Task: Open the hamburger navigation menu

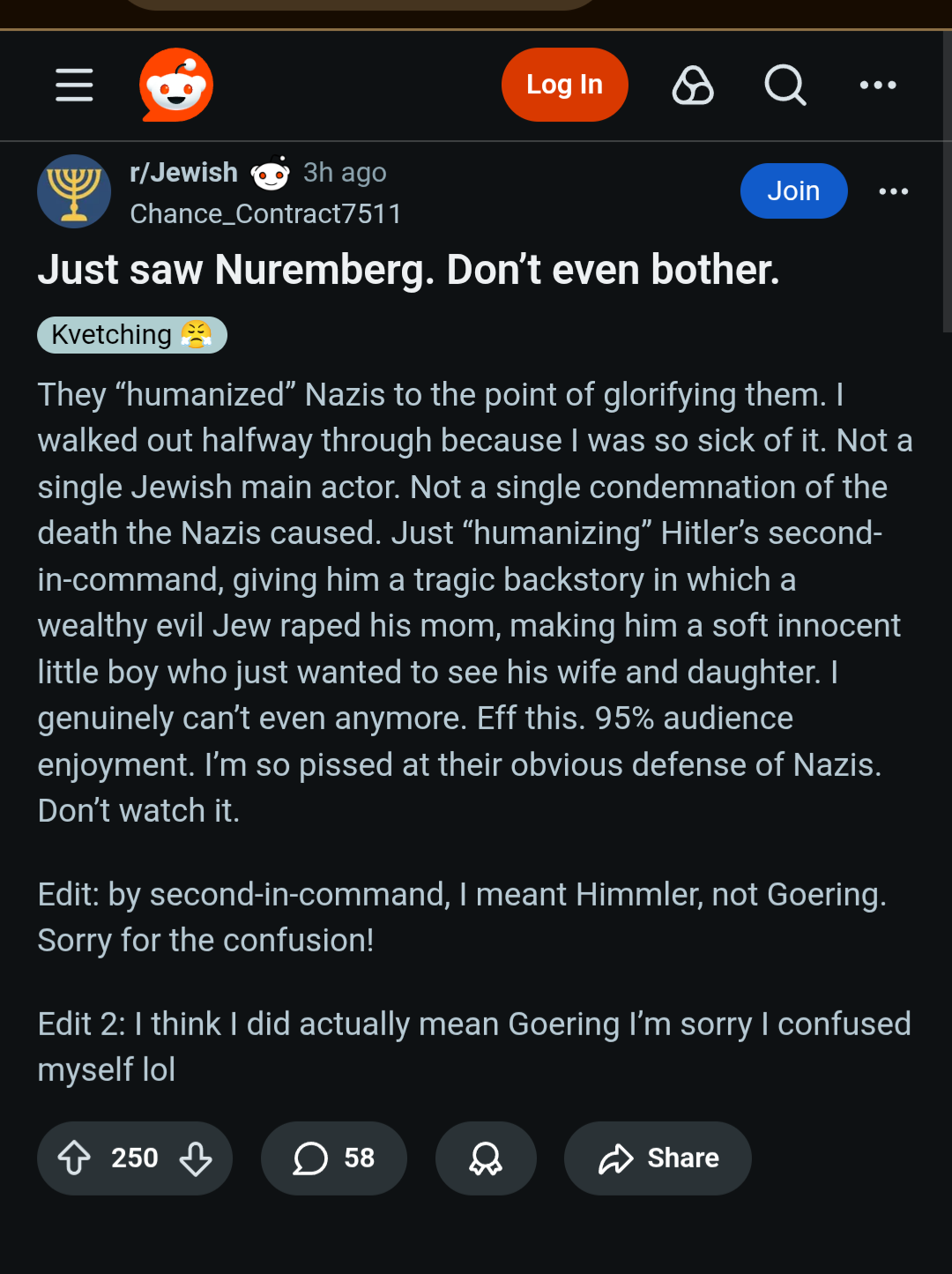Action: click(74, 85)
